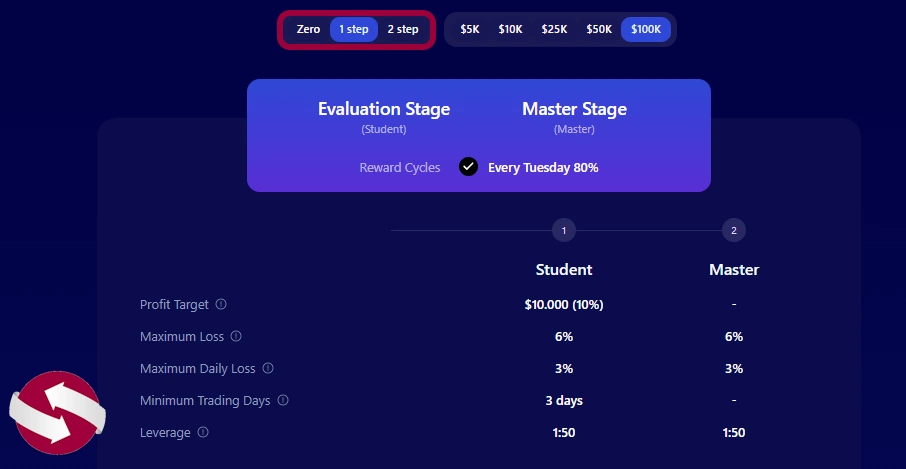Select the $10K account size
The width and height of the screenshot is (906, 469).
pyautogui.click(x=511, y=29)
